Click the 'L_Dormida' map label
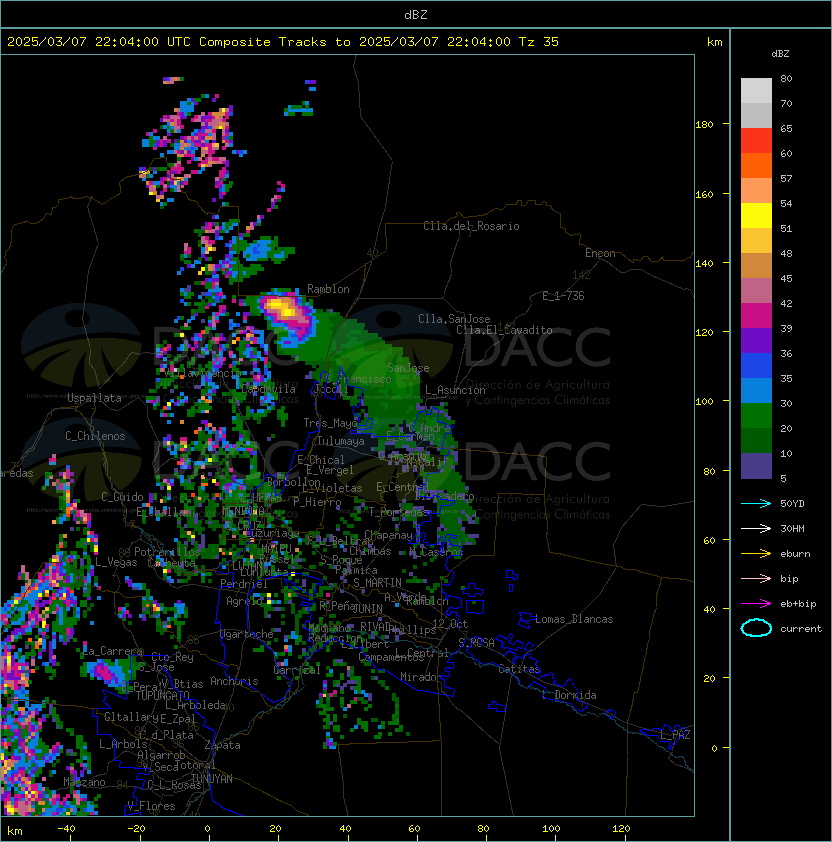The width and height of the screenshot is (832, 842). tap(569, 695)
